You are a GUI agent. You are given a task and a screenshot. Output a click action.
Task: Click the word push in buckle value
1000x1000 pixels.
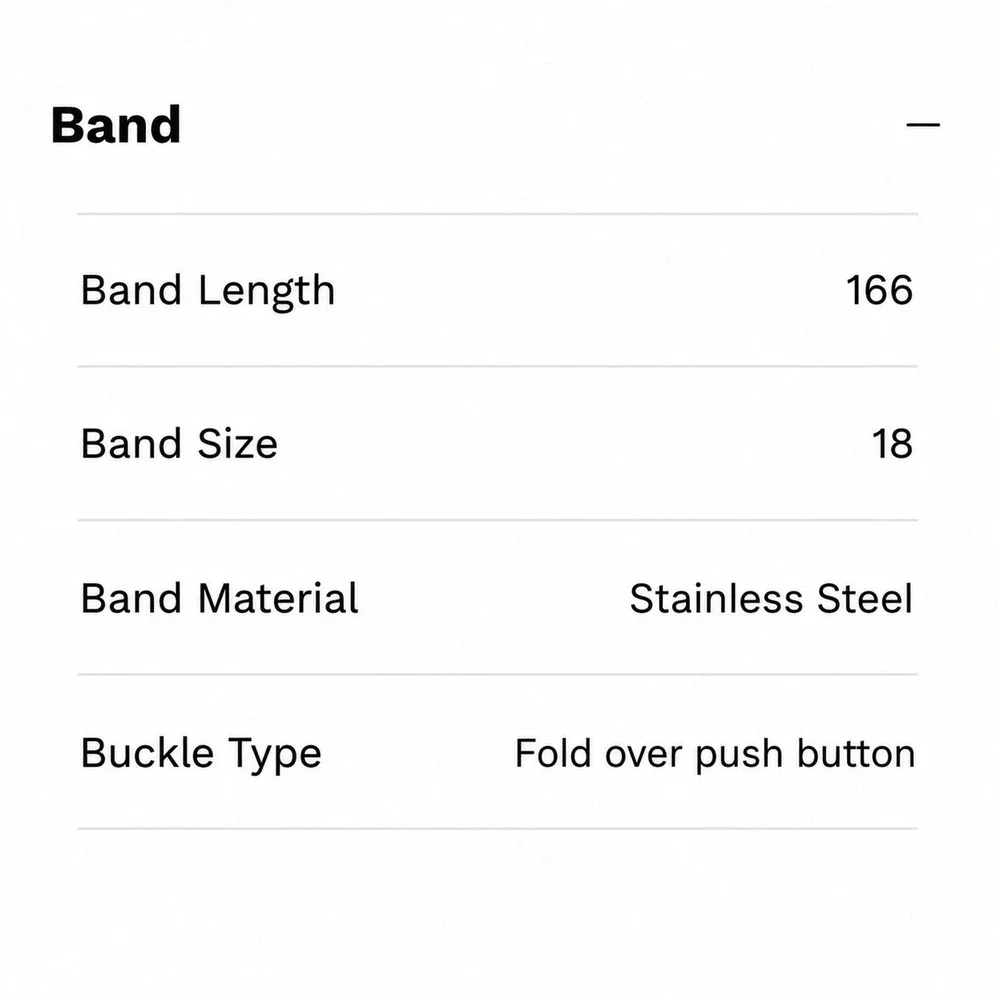tap(739, 756)
